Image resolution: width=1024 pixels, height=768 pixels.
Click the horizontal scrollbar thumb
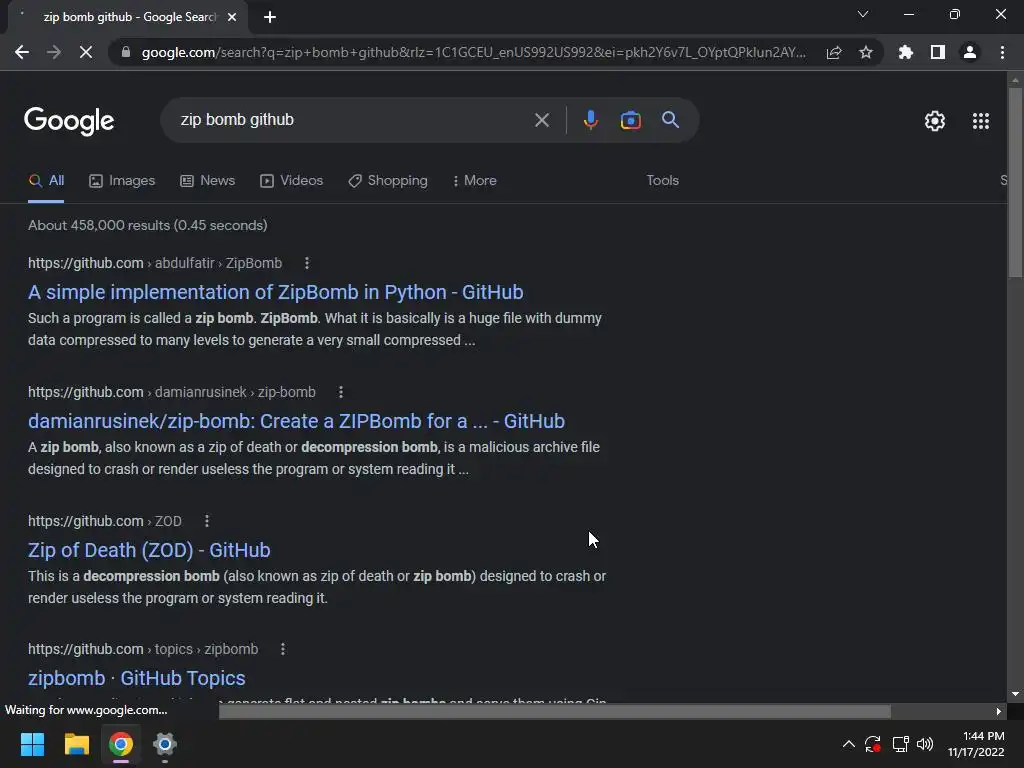pos(554,711)
